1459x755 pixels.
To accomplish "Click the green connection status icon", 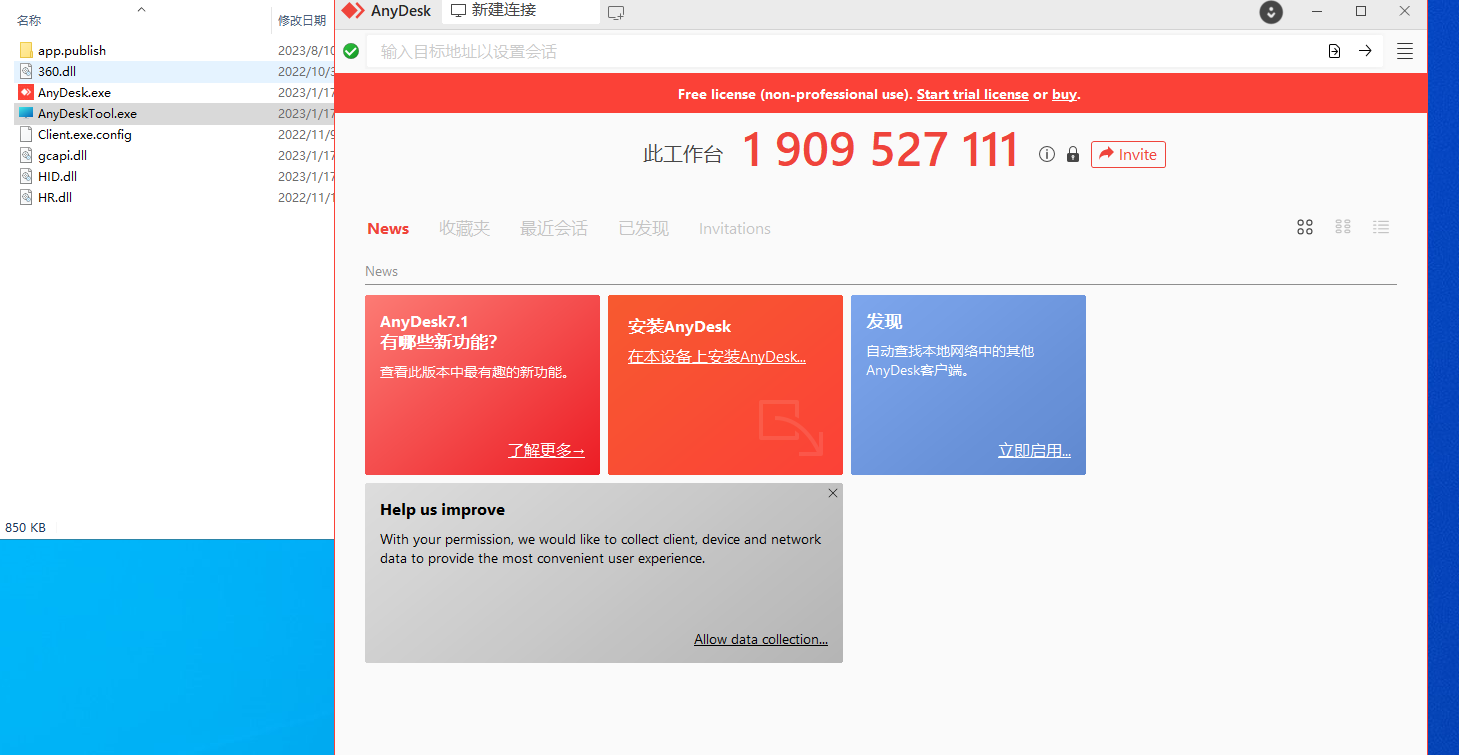I will coord(351,51).
